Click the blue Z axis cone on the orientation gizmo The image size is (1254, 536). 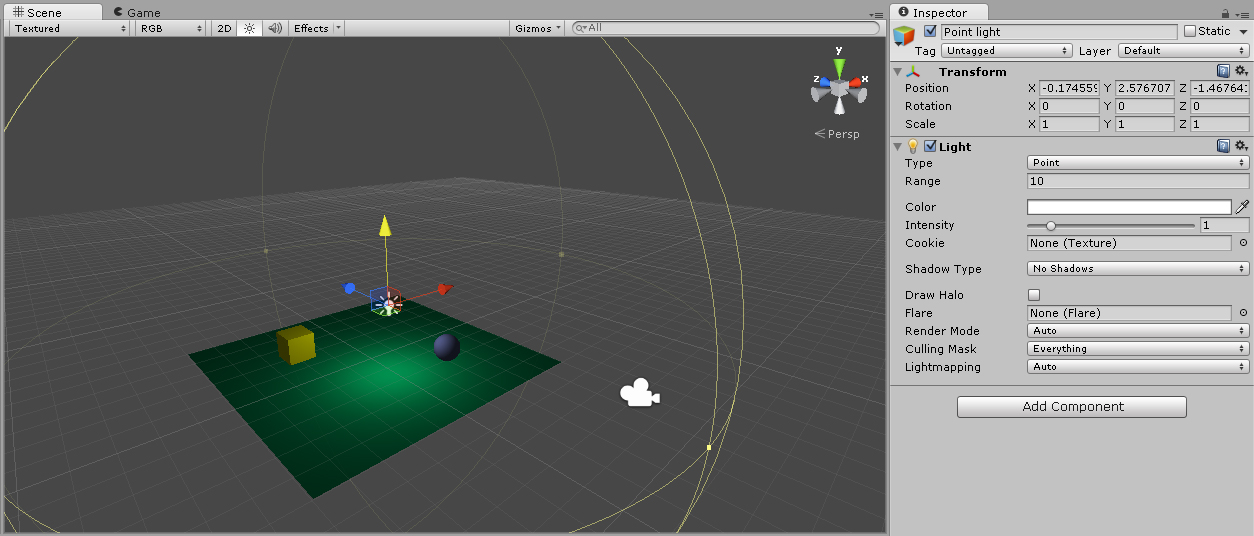[823, 81]
